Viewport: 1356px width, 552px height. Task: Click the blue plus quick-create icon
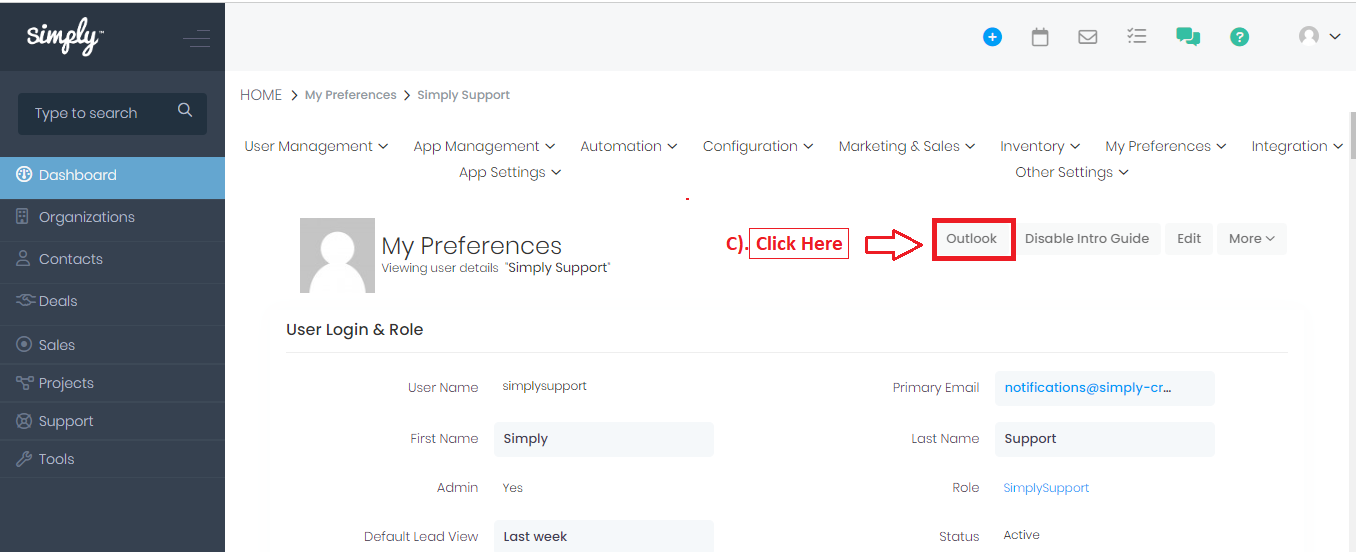coord(992,37)
